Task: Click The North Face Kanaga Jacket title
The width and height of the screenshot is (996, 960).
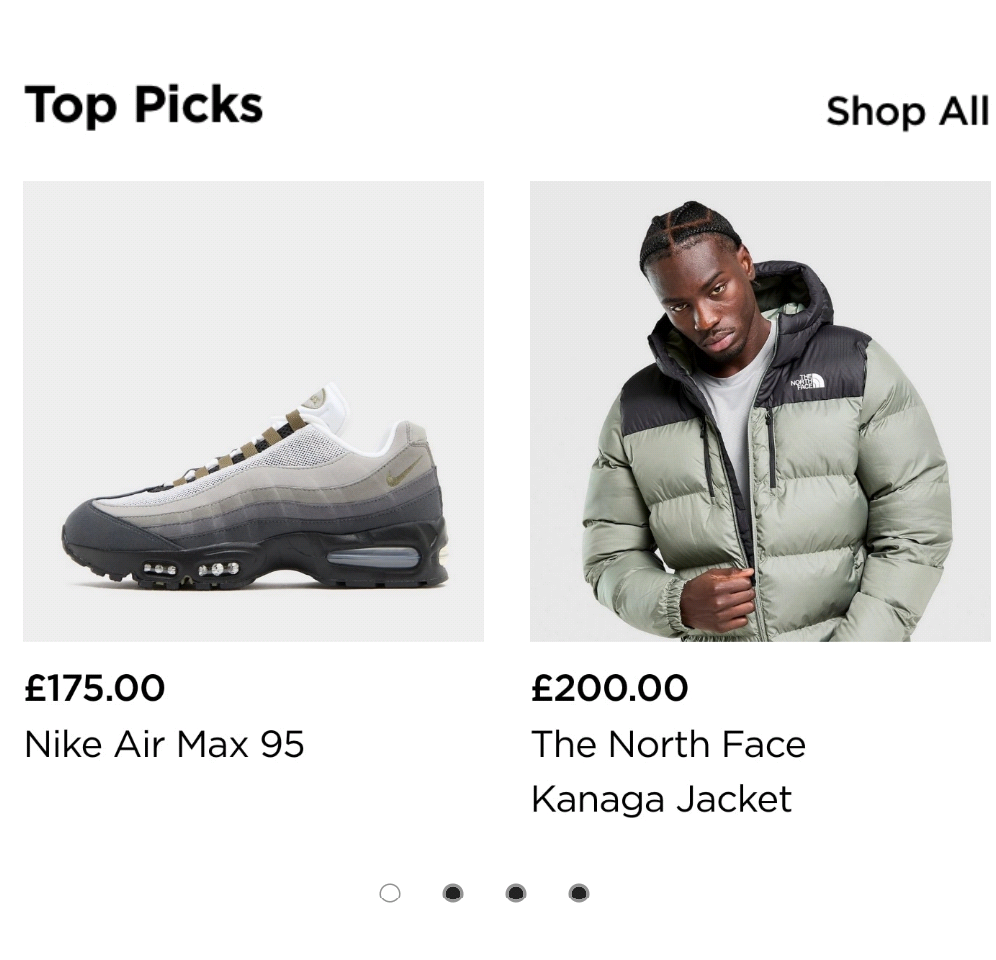Action: pos(668,771)
